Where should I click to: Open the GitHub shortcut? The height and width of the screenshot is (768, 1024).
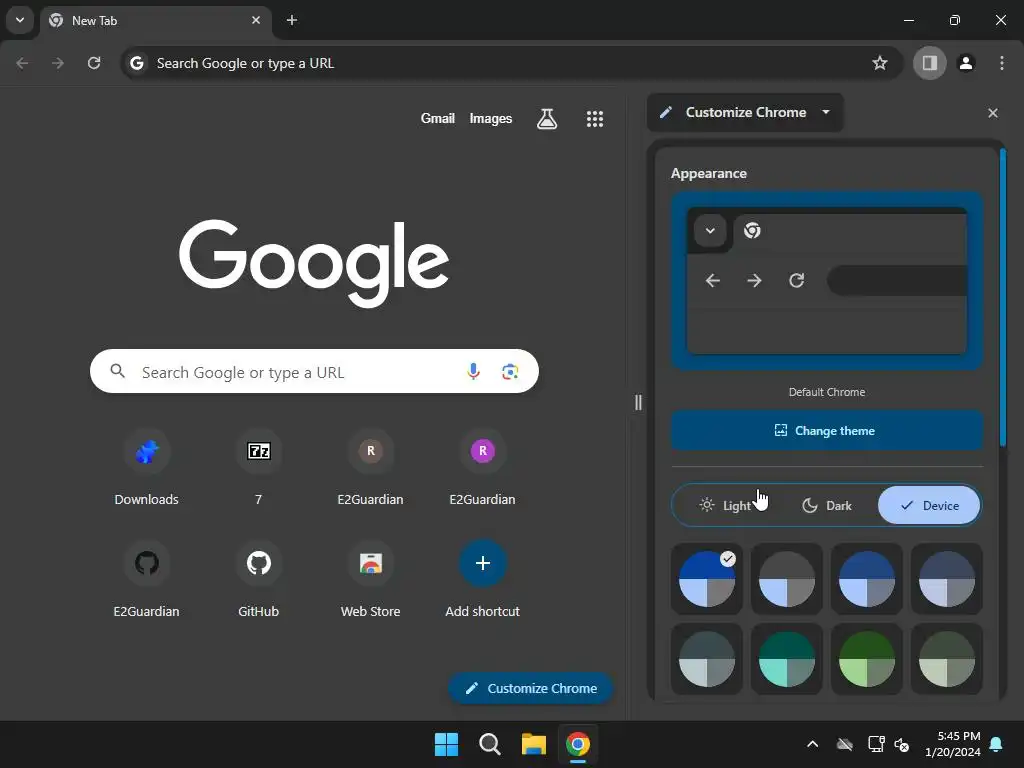click(259, 580)
